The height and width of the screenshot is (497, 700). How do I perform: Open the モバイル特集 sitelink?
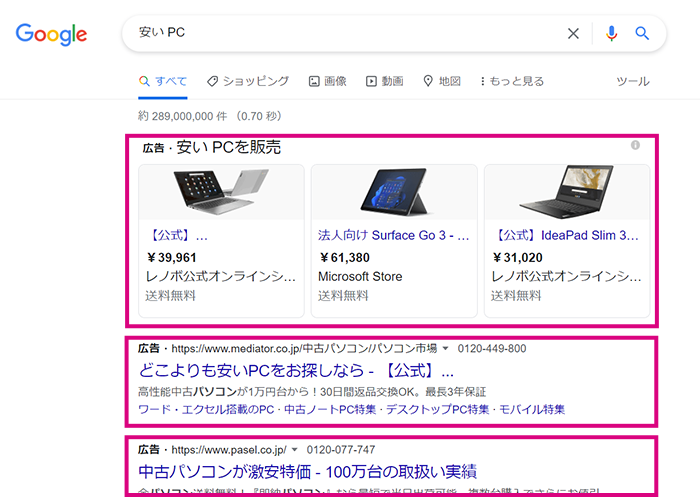532,409
